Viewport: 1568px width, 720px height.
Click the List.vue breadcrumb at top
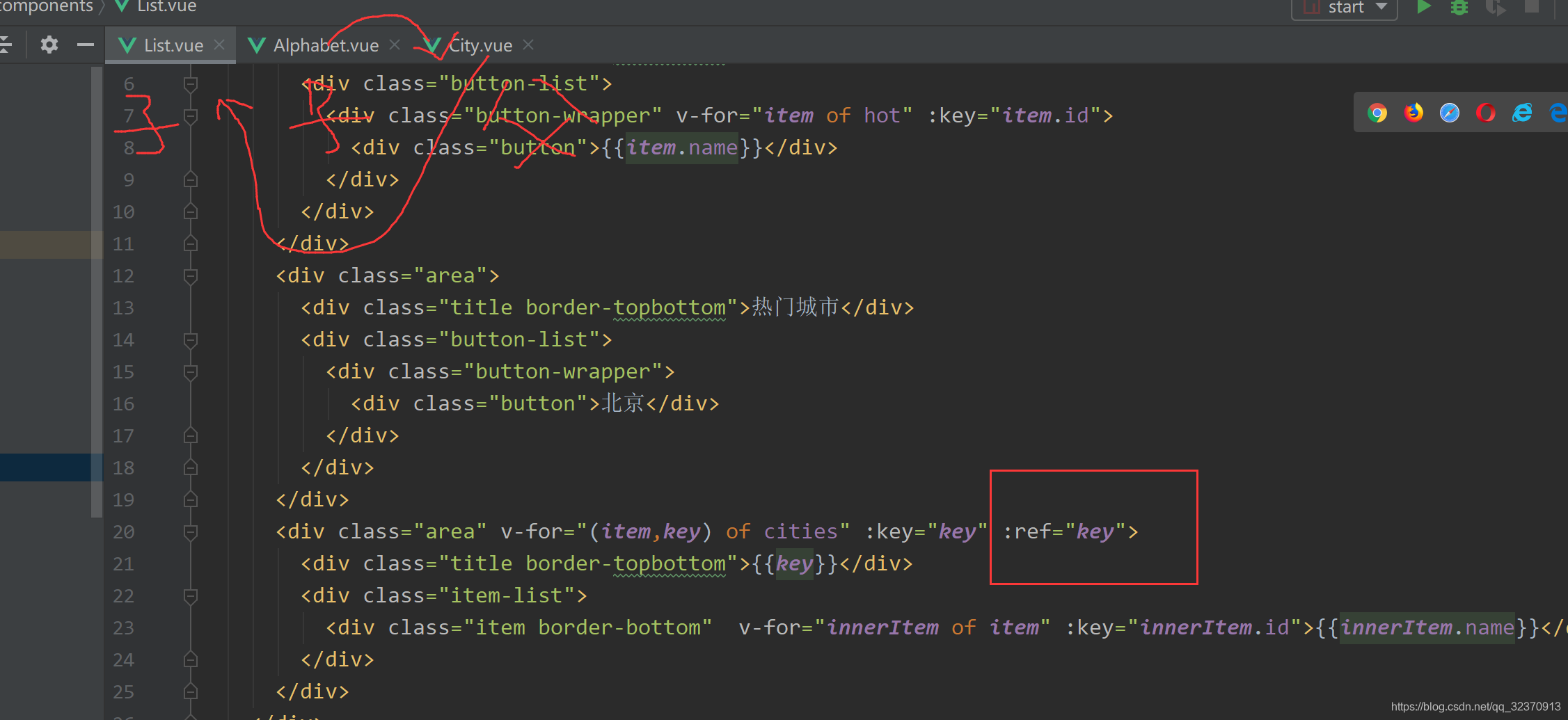157,6
